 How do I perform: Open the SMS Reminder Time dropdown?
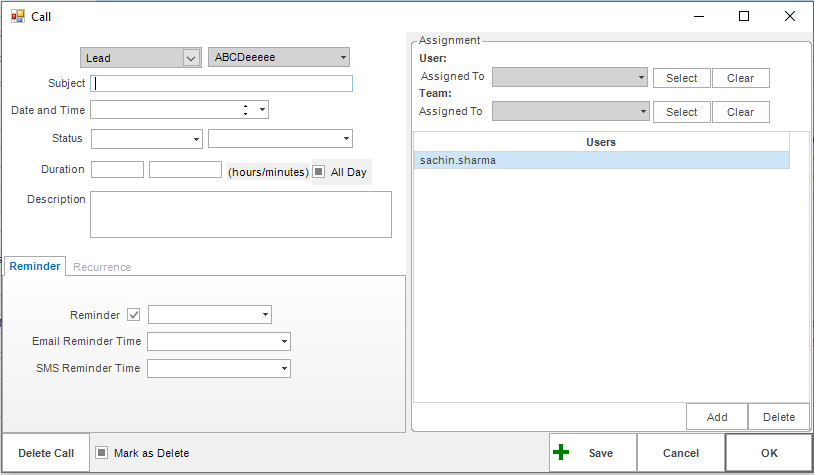pyautogui.click(x=284, y=369)
